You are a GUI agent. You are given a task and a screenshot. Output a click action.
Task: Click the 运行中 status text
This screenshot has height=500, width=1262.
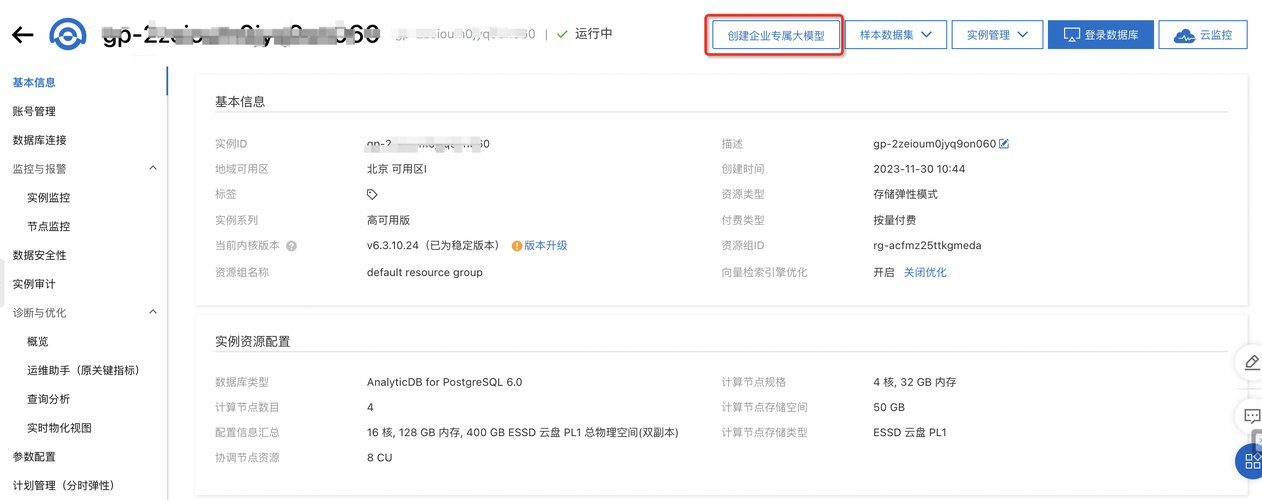click(x=594, y=34)
